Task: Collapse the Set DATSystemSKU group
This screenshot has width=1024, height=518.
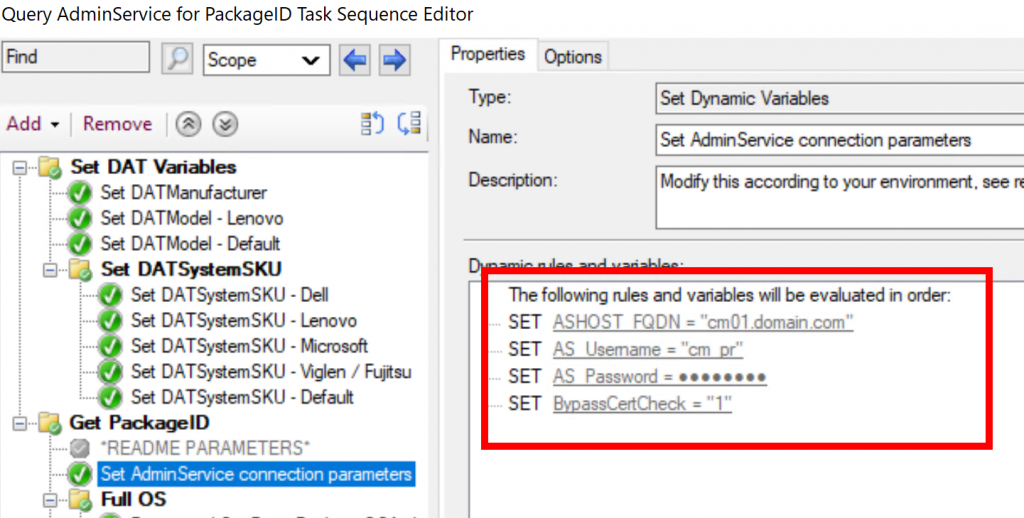Action: point(49,270)
